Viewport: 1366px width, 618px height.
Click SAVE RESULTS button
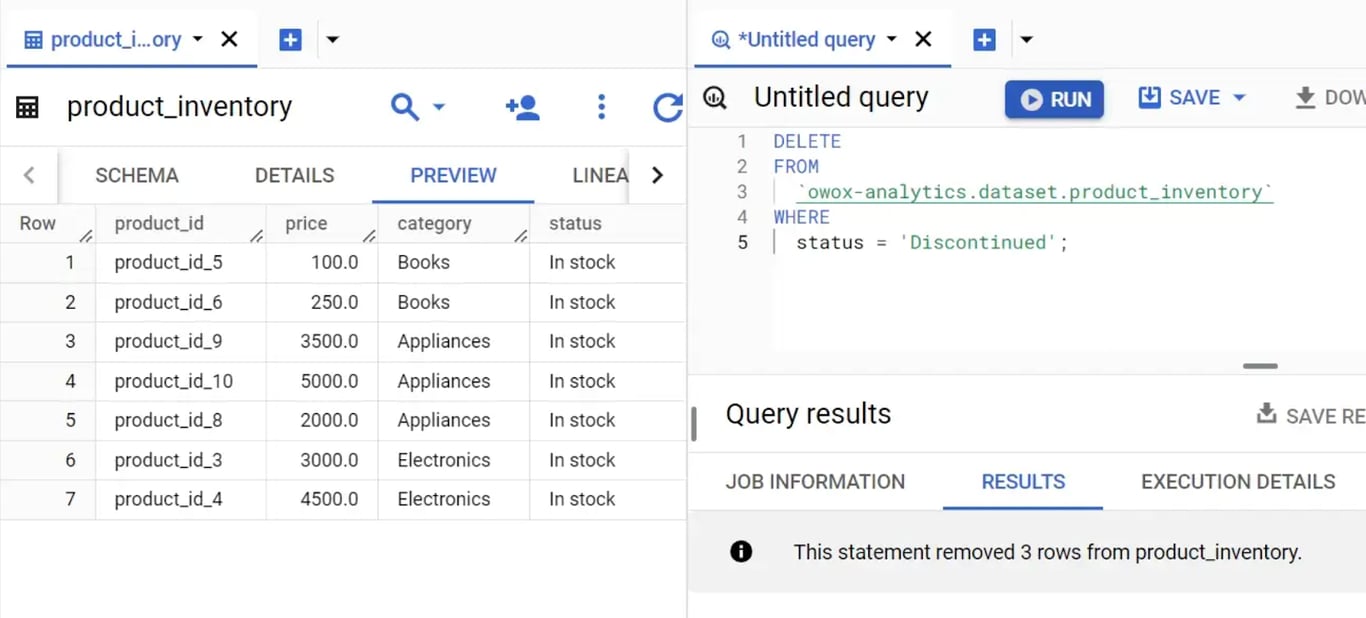tap(1310, 415)
